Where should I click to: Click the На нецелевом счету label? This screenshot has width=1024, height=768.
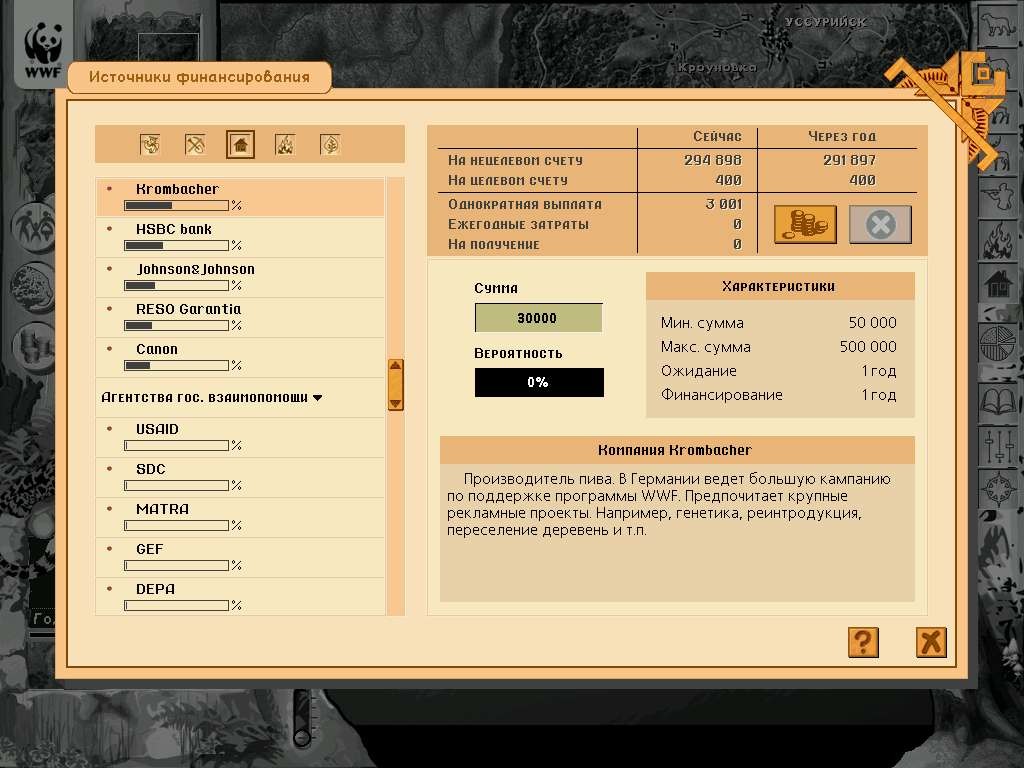point(515,160)
